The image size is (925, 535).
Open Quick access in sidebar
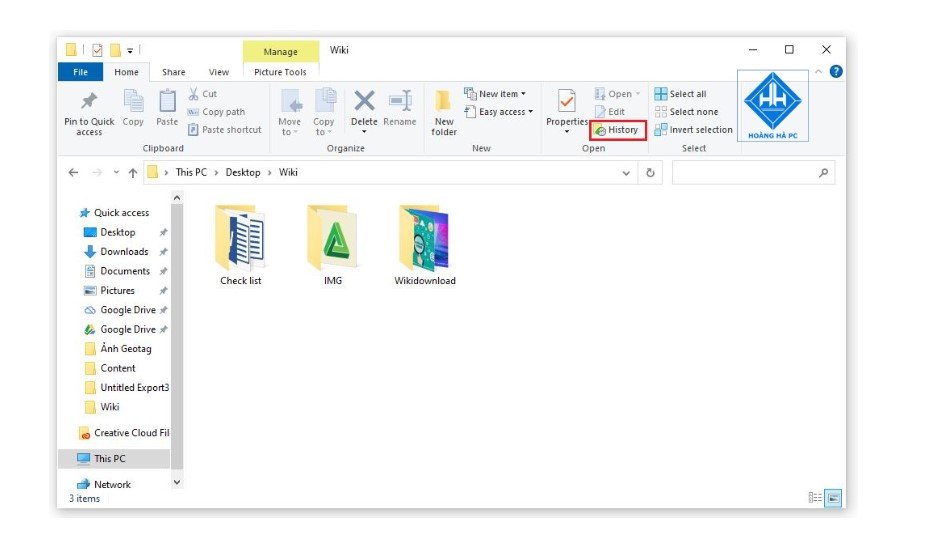(x=114, y=212)
